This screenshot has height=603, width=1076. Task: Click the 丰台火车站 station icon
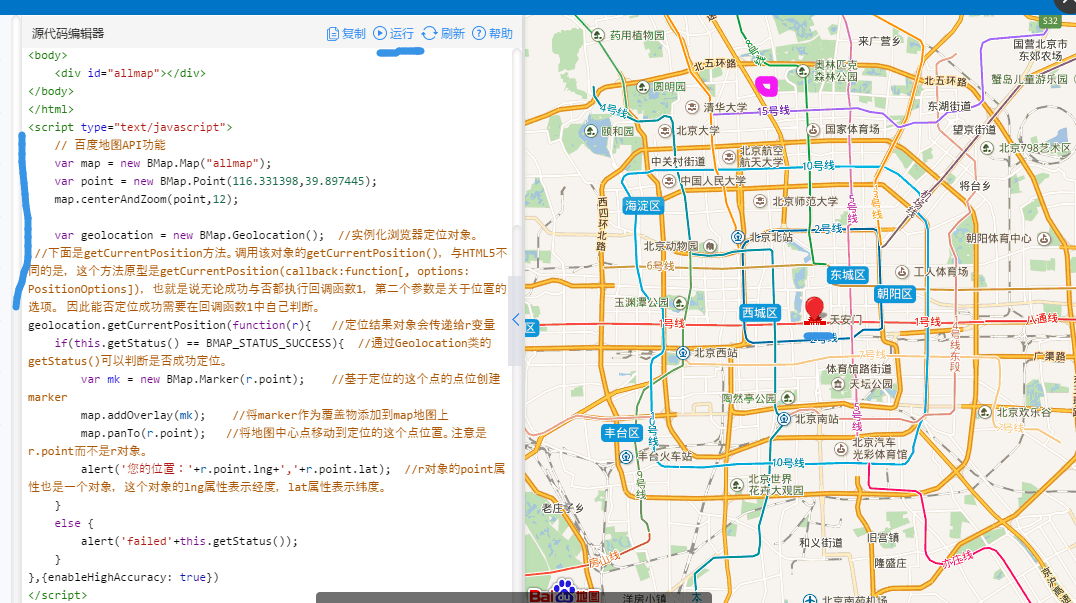click(x=626, y=456)
